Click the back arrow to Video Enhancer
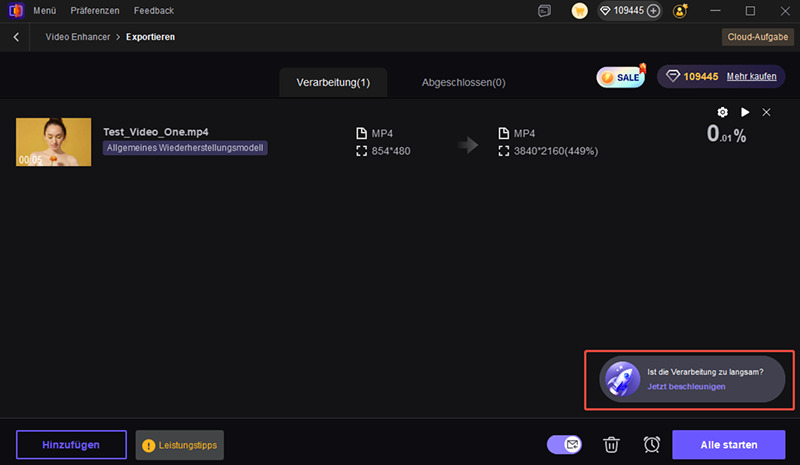 point(16,37)
